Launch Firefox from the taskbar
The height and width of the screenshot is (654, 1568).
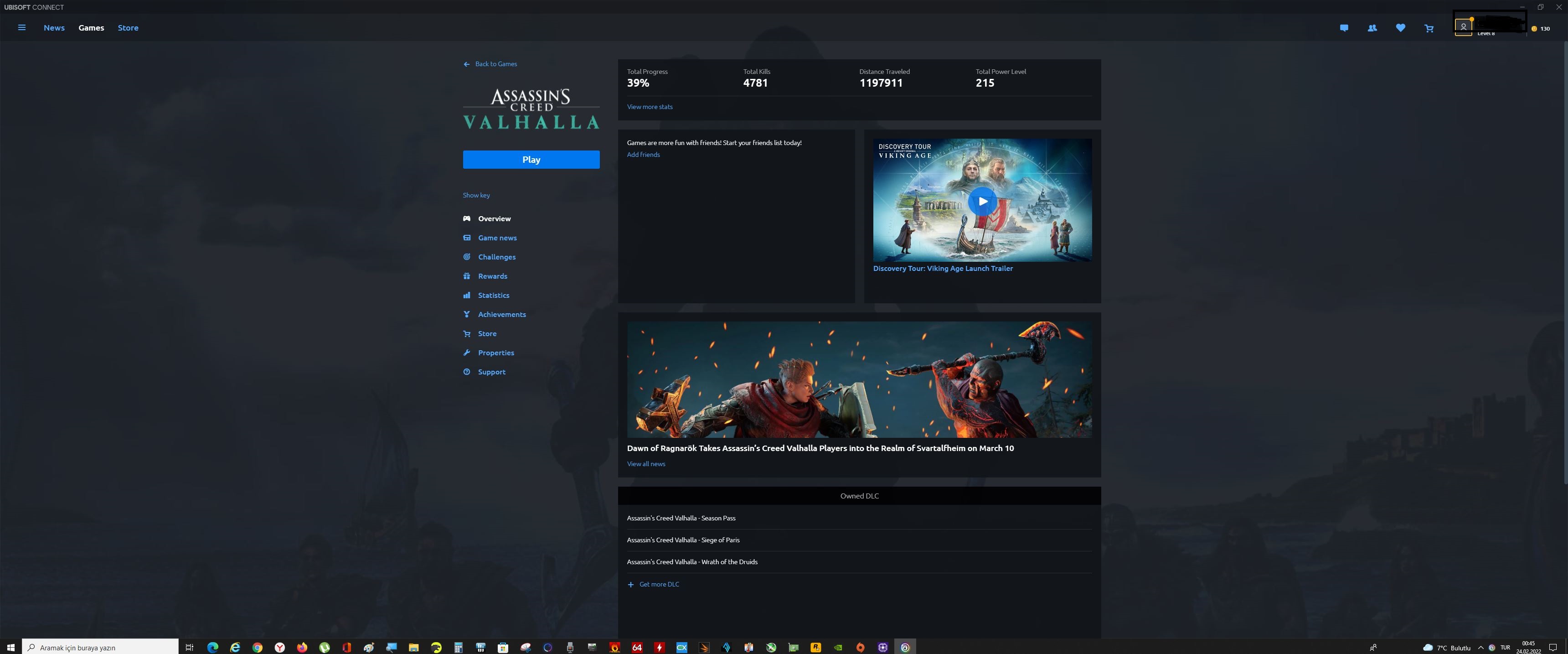302,647
